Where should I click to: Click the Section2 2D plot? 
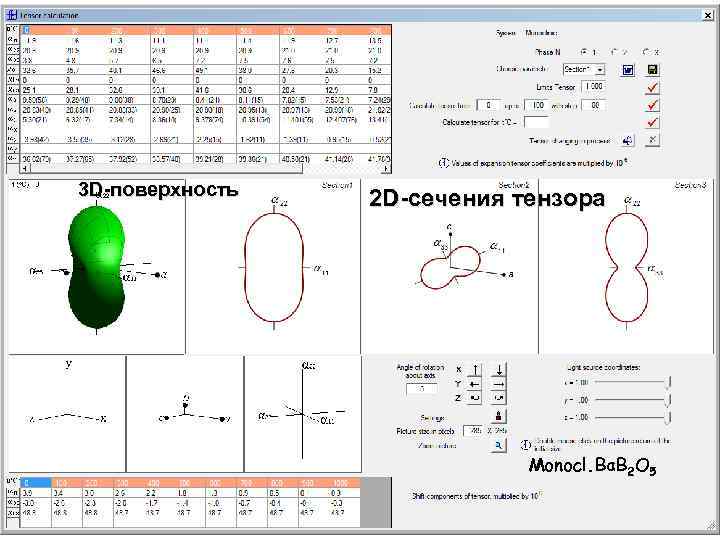[450, 267]
